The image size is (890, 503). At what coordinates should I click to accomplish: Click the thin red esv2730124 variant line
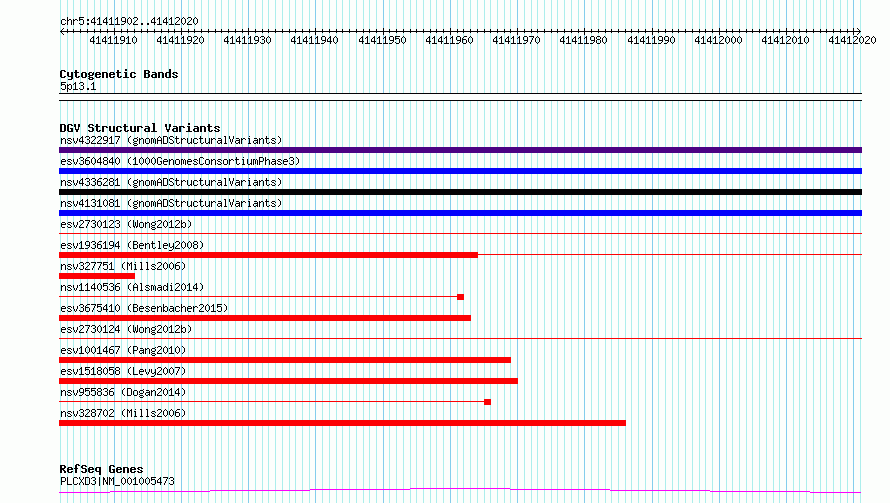[x=460, y=338]
